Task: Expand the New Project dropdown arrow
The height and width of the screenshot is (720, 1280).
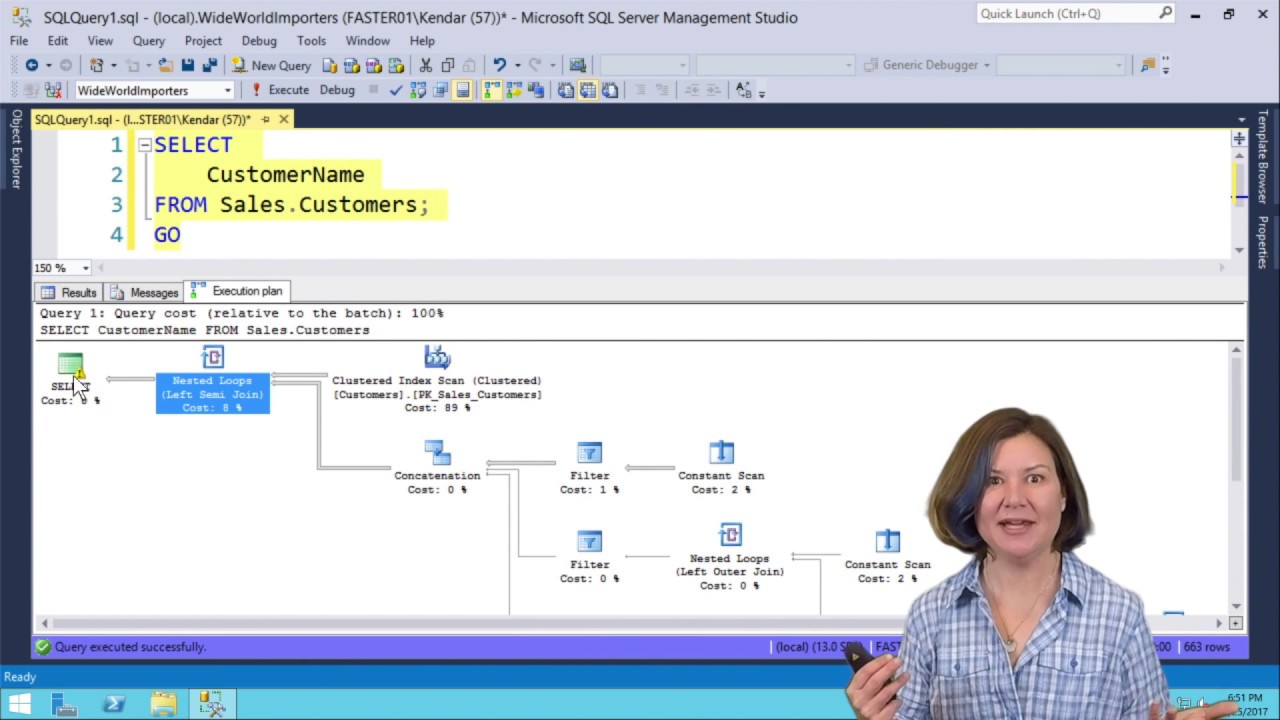Action: tap(113, 65)
